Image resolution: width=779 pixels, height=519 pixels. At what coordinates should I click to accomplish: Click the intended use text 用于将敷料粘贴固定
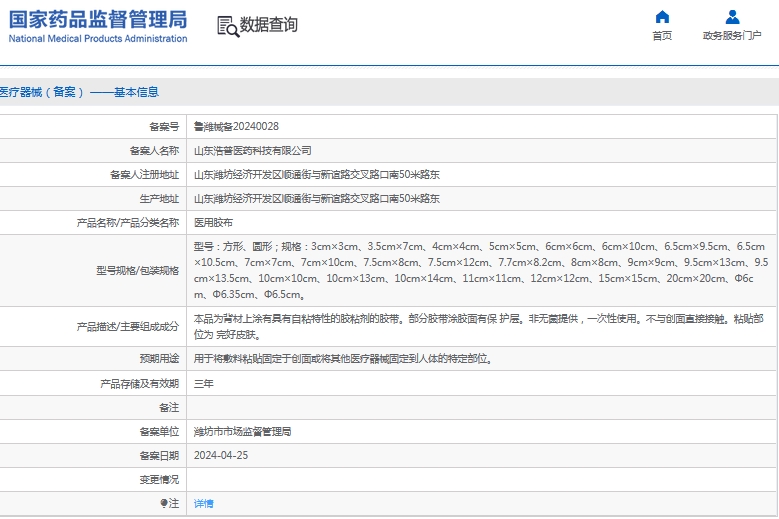(343, 359)
